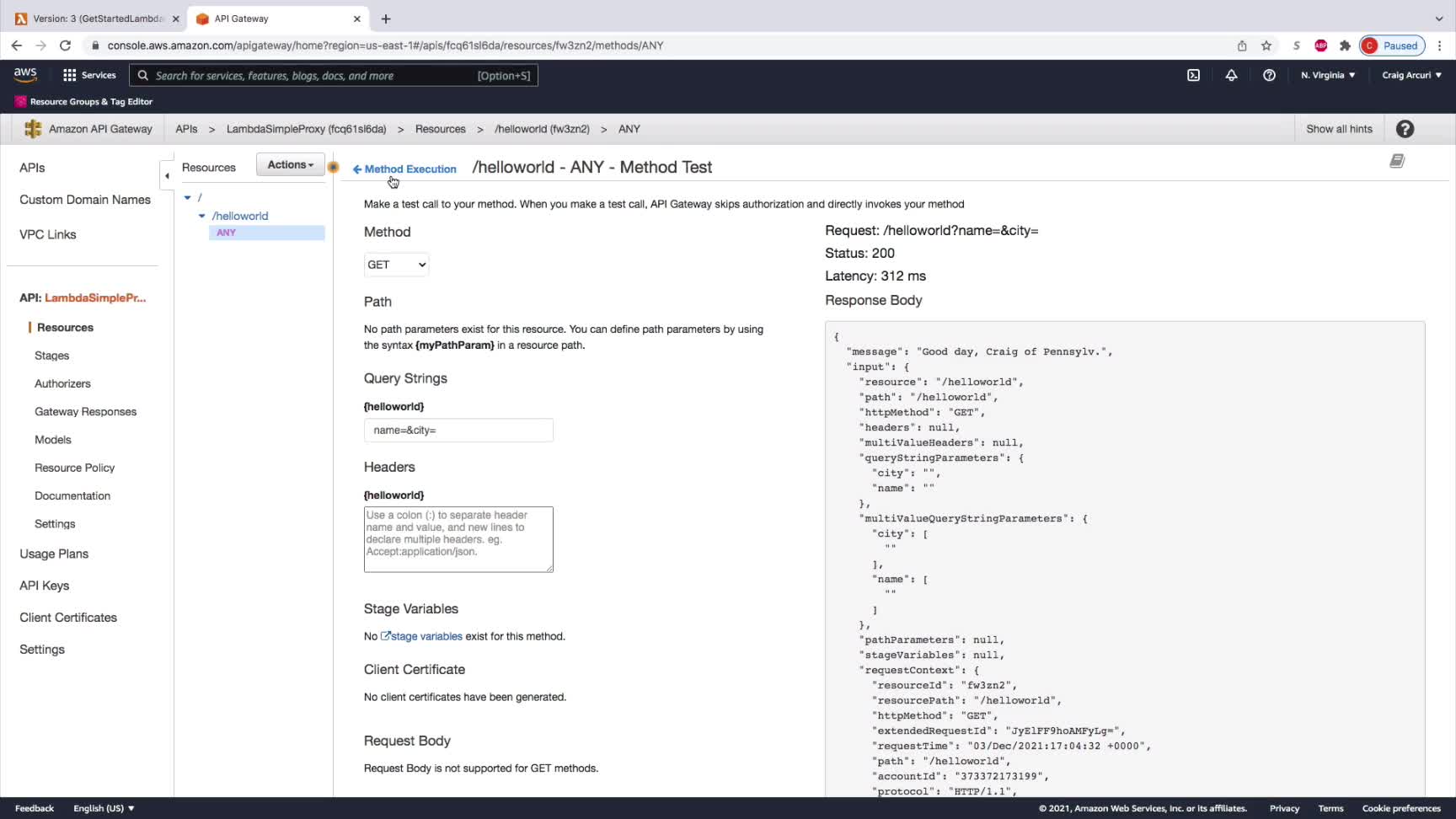Open Stages in the API menu
1456x819 pixels.
click(x=51, y=356)
